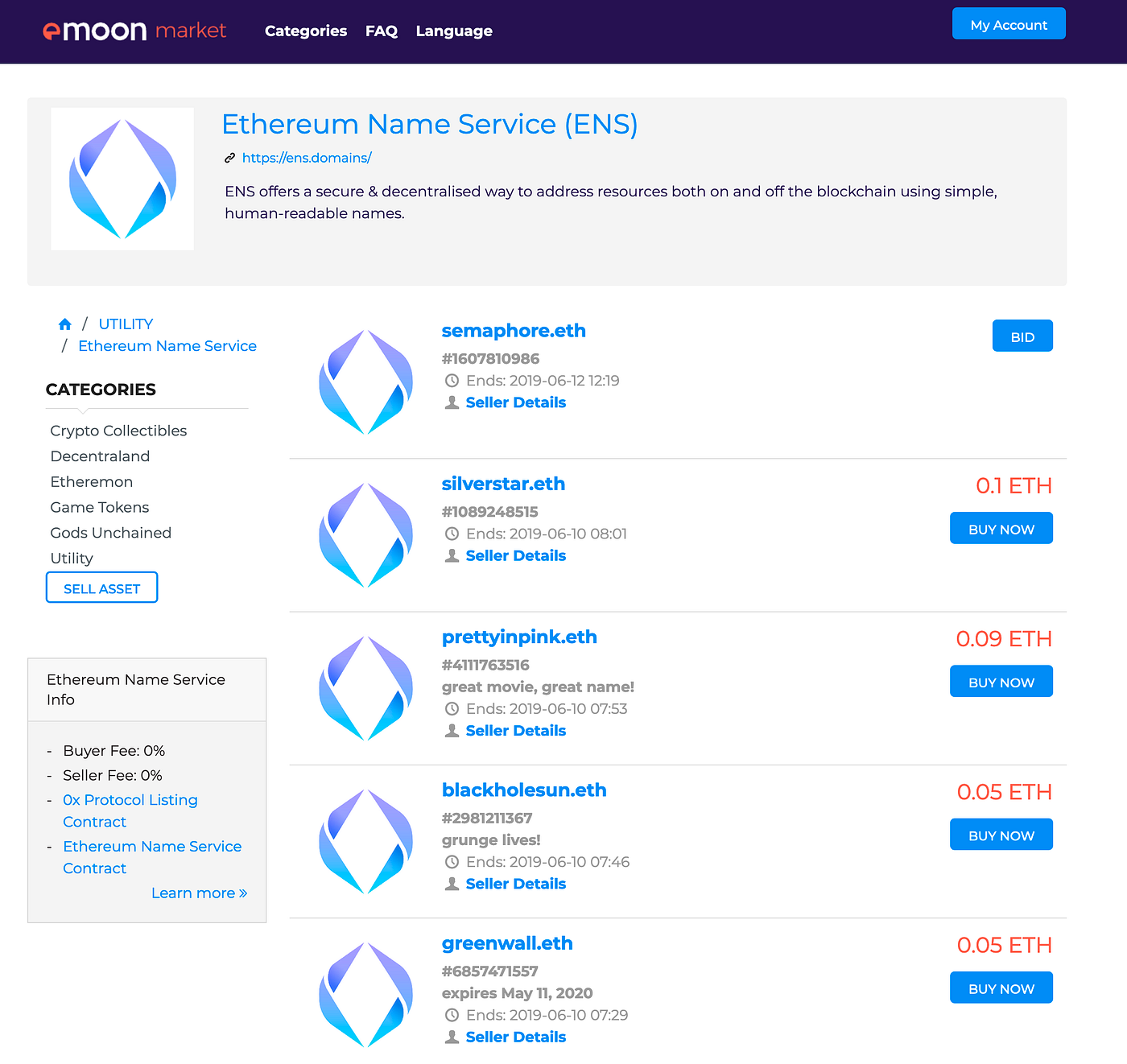
Task: Click person icon for greenwall.eth seller
Action: (x=452, y=1037)
